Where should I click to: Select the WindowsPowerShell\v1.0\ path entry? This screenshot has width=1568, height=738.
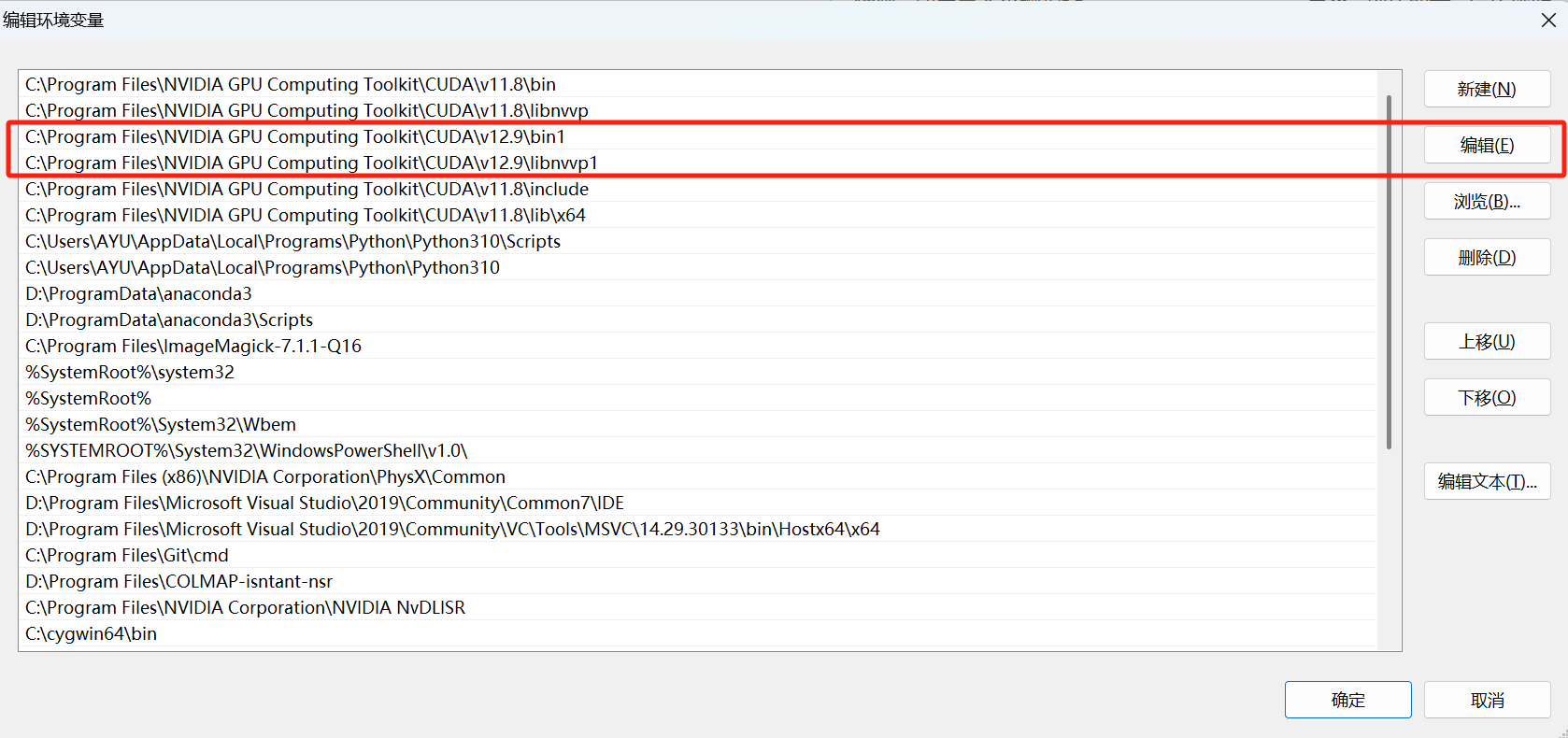[698, 450]
